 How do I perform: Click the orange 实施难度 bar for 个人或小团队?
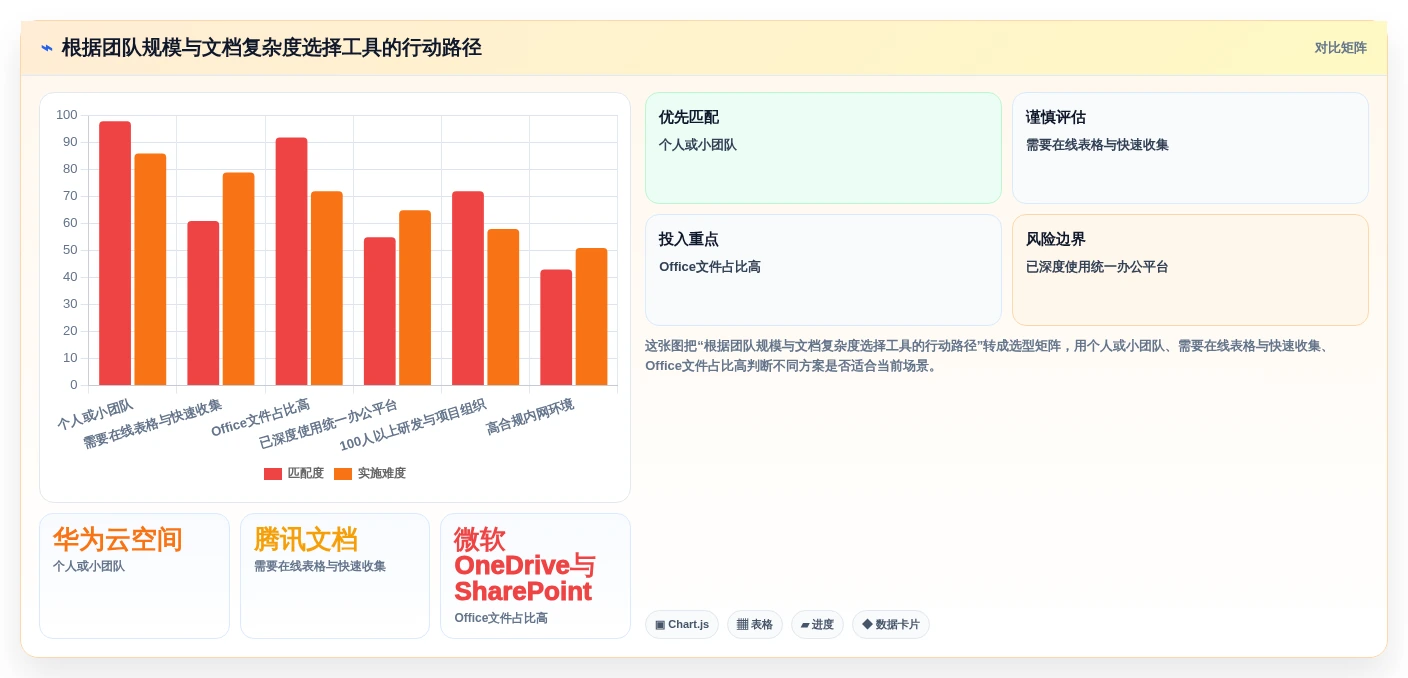[150, 269]
